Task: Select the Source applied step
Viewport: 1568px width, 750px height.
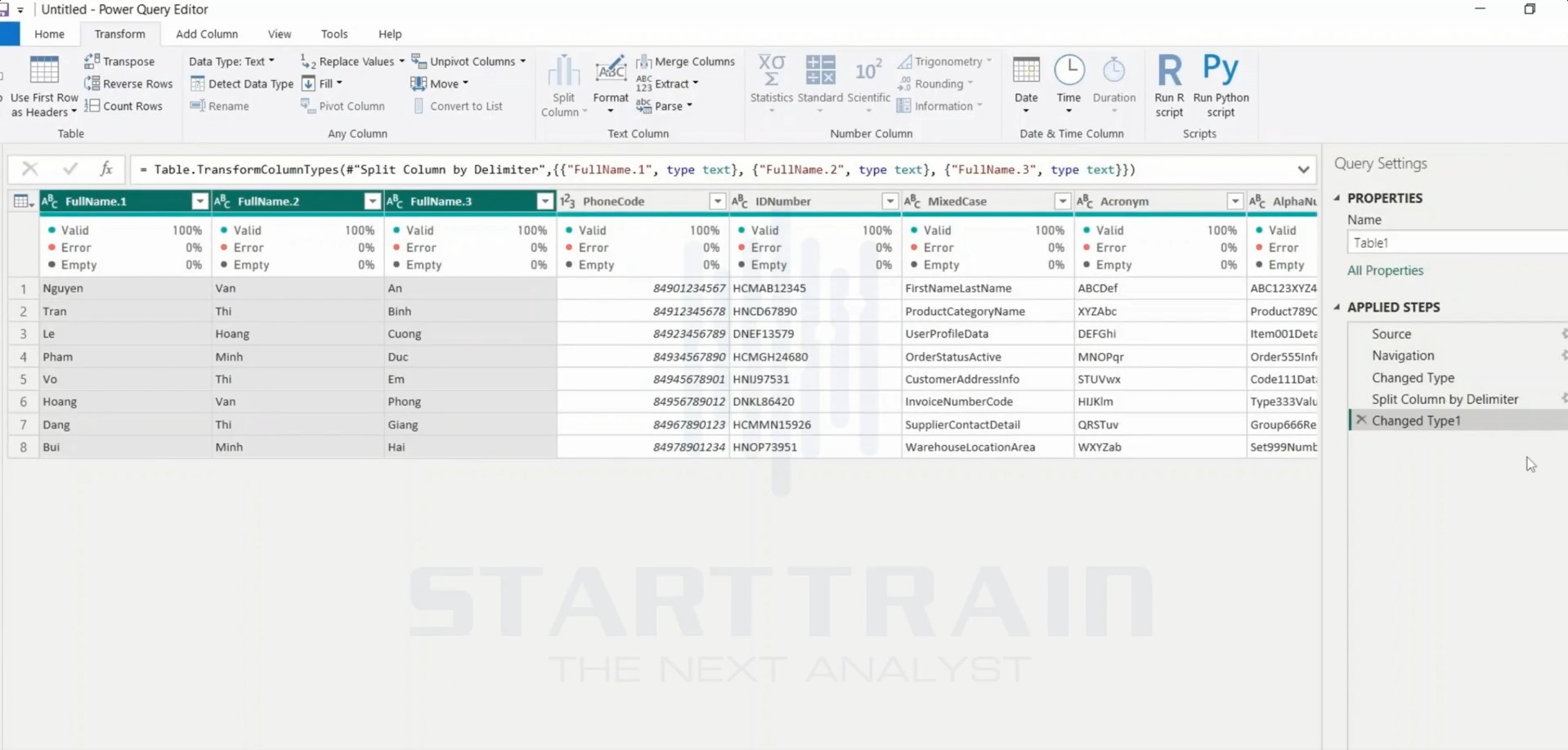Action: pos(1391,334)
